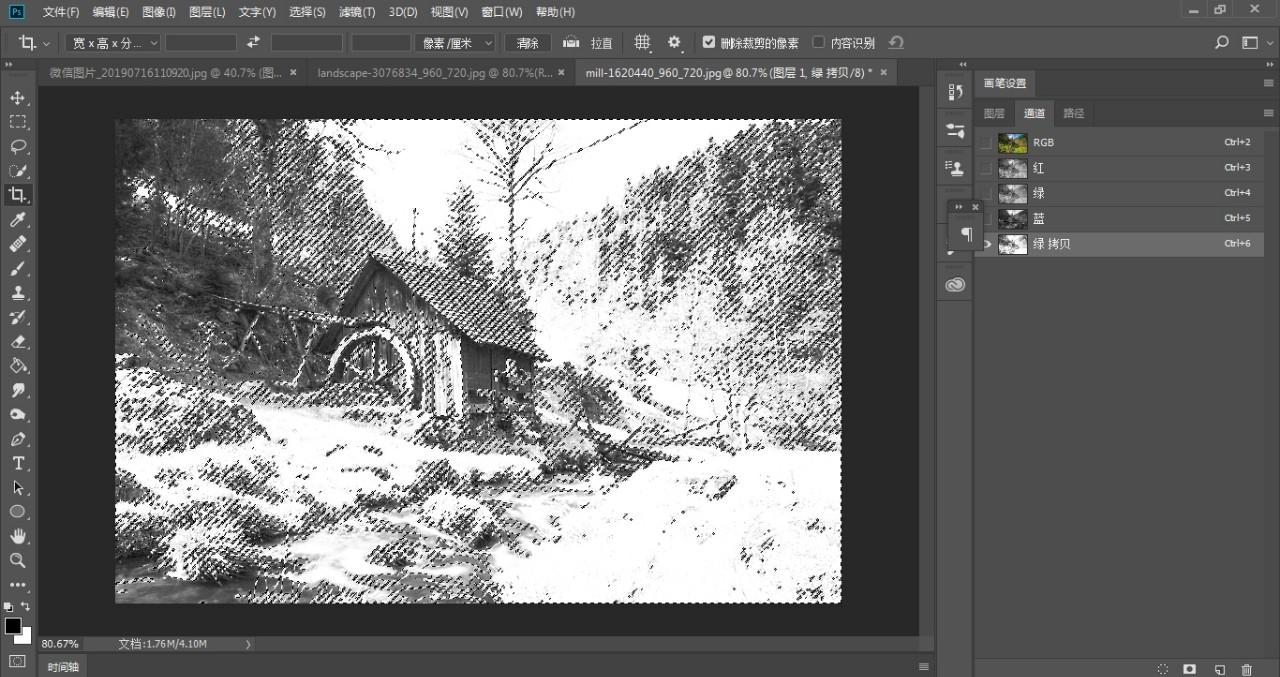This screenshot has width=1280, height=677.
Task: Open the History panel icon
Action: pyautogui.click(x=955, y=92)
